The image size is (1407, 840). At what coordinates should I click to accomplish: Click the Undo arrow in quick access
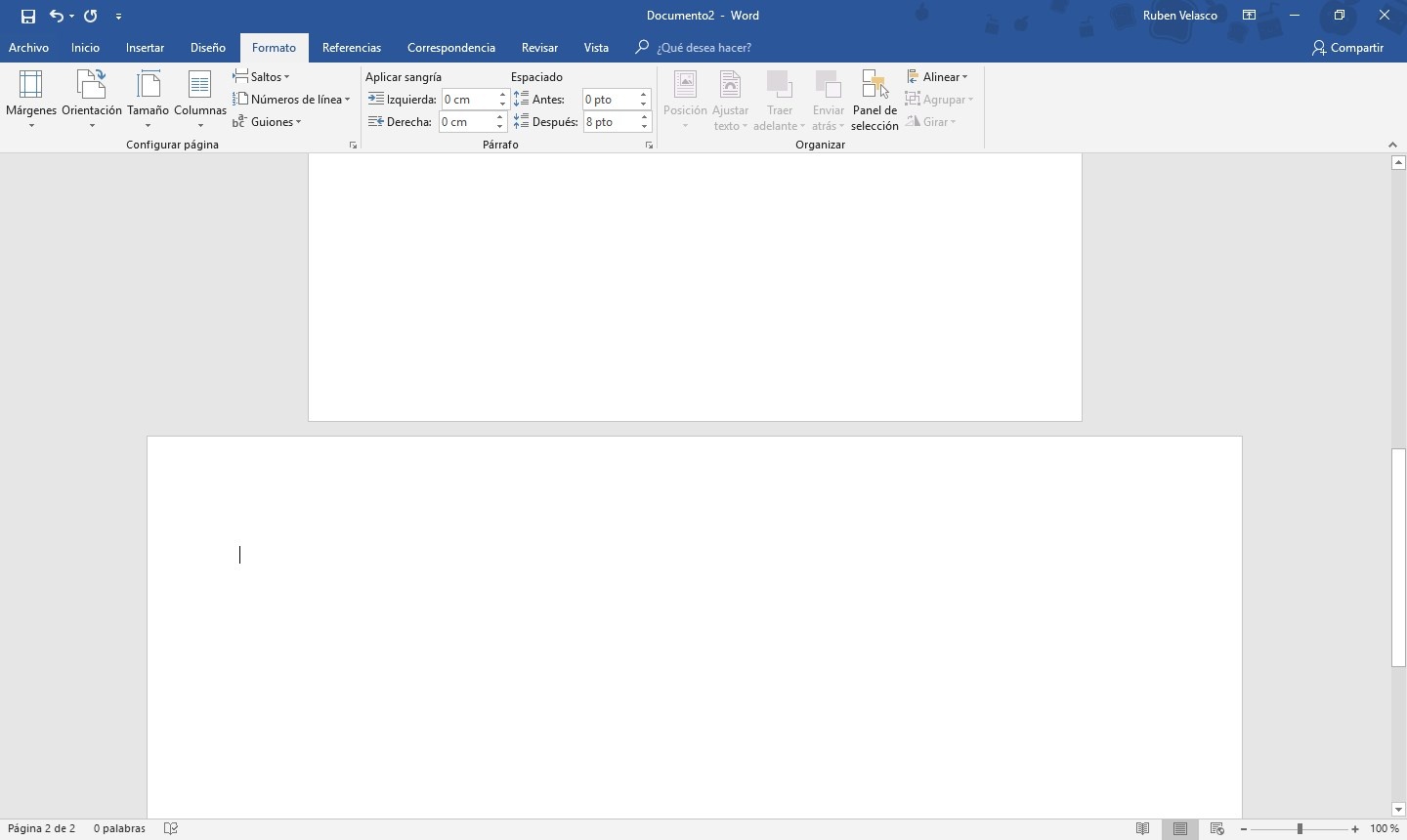[56, 16]
